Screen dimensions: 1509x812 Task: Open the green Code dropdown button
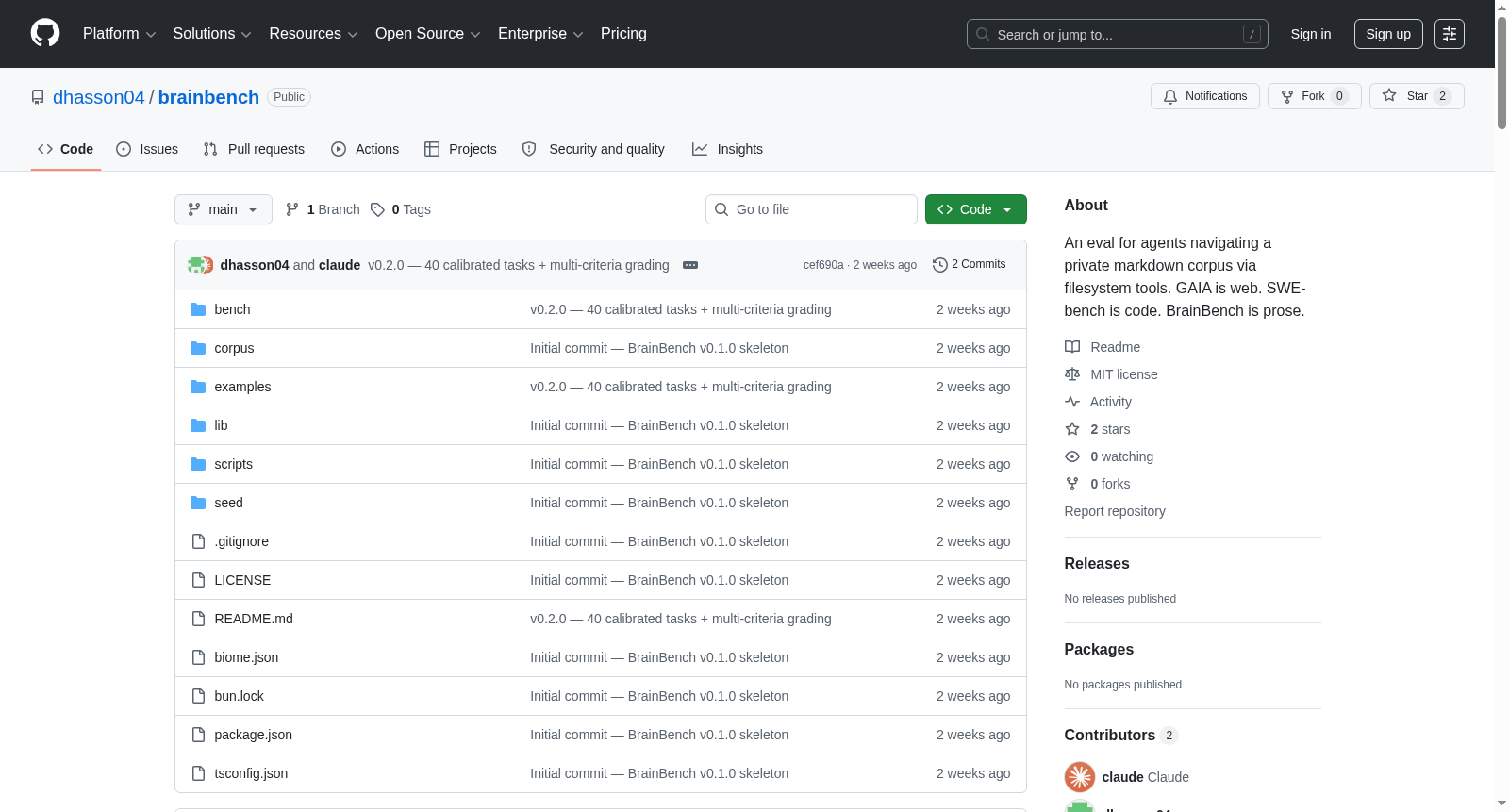coord(976,209)
